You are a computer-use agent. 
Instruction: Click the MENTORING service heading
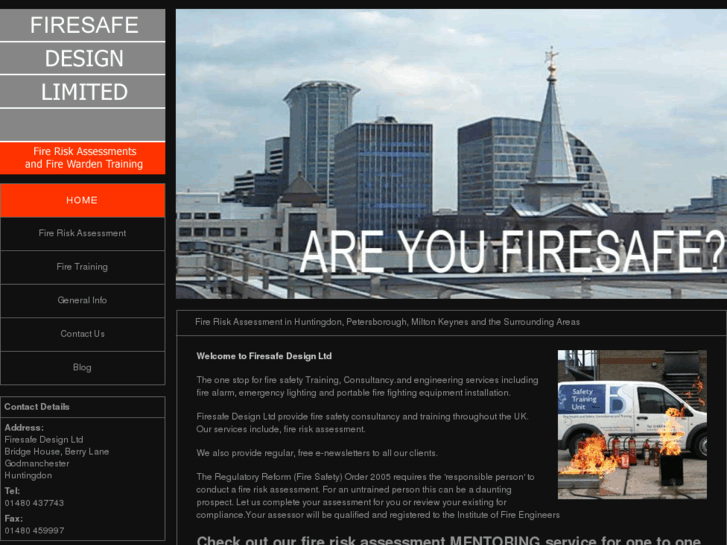(448, 540)
